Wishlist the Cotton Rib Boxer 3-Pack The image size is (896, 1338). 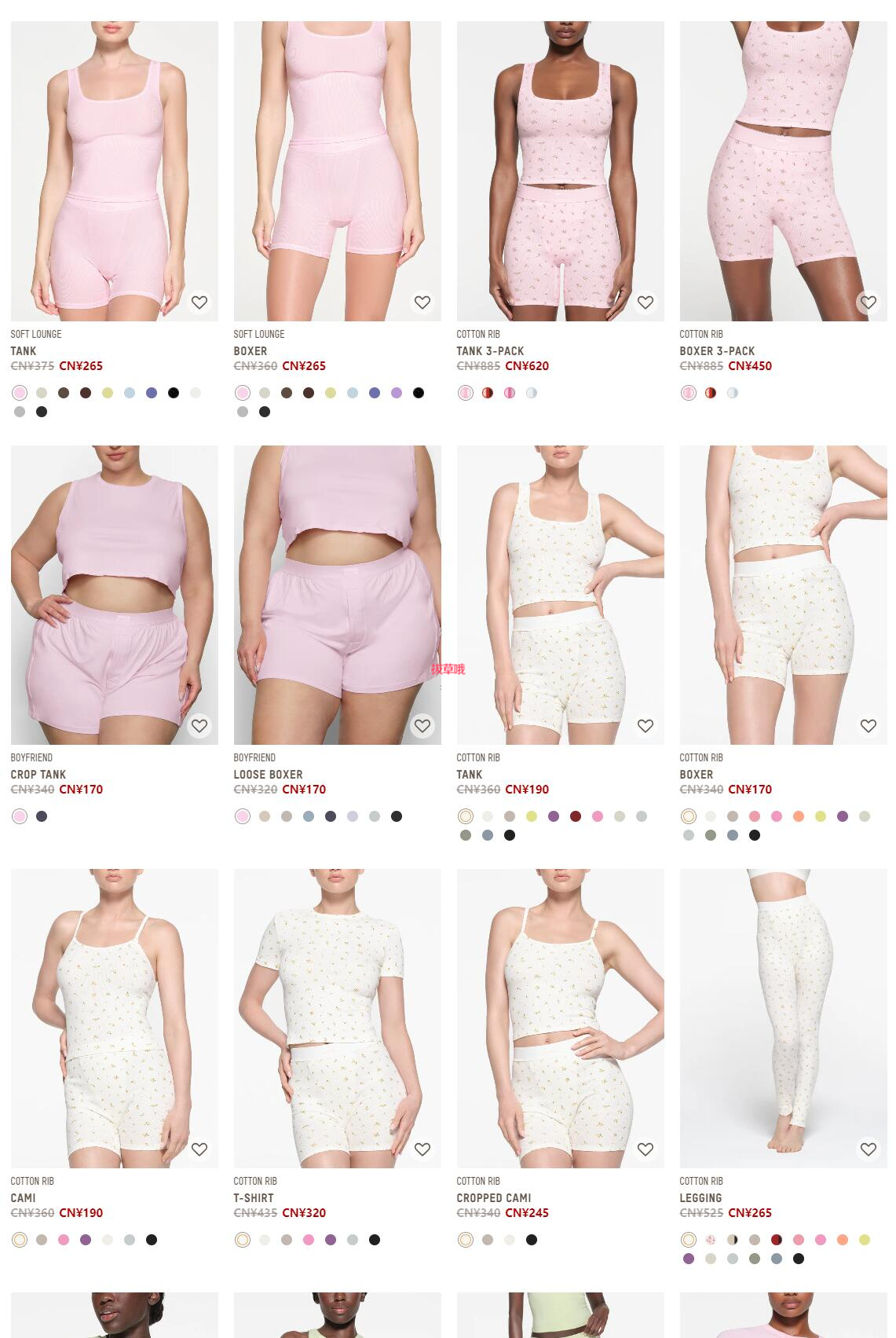click(869, 302)
